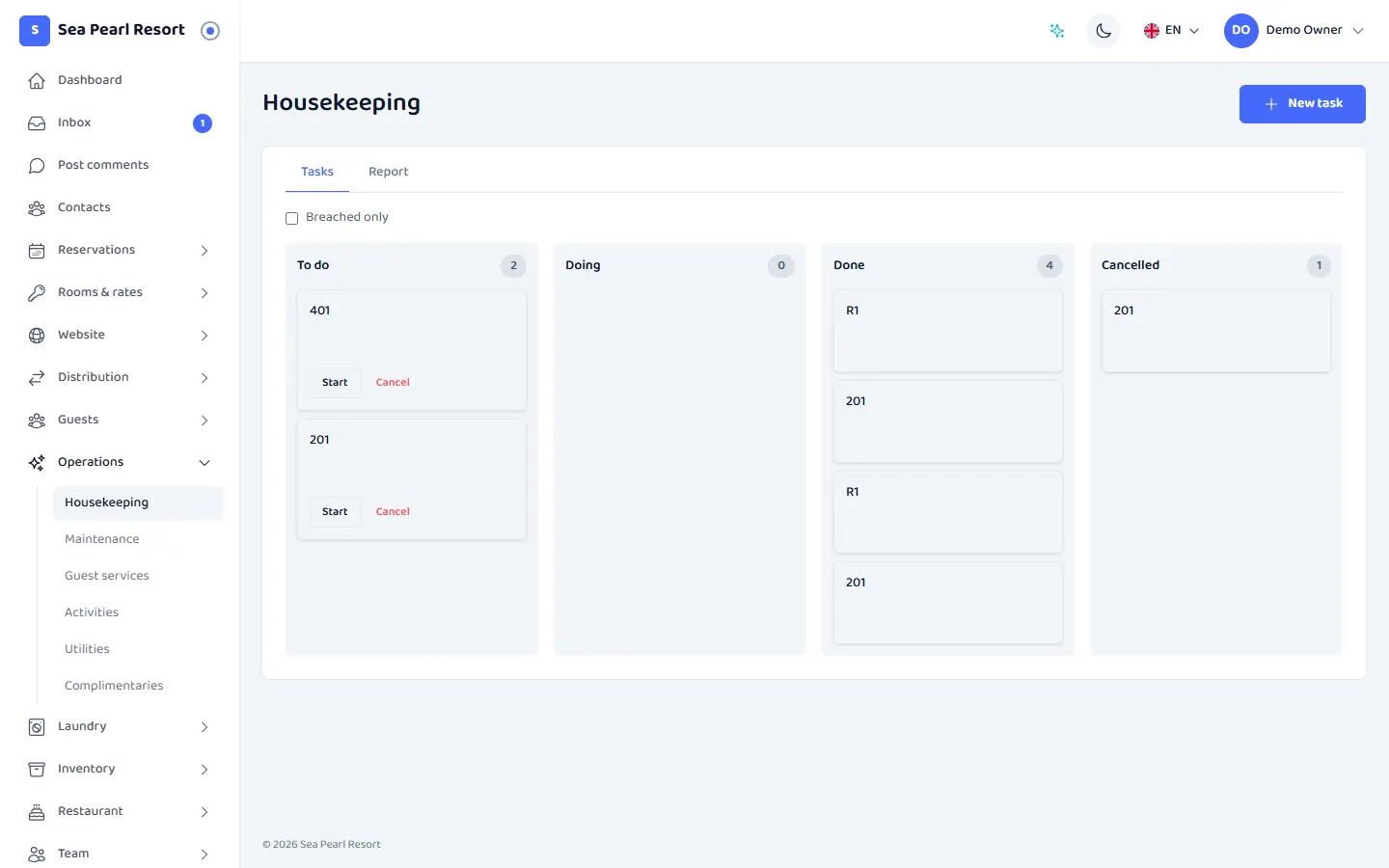Click the Operations sparkle icon
1389x868 pixels.
click(37, 463)
